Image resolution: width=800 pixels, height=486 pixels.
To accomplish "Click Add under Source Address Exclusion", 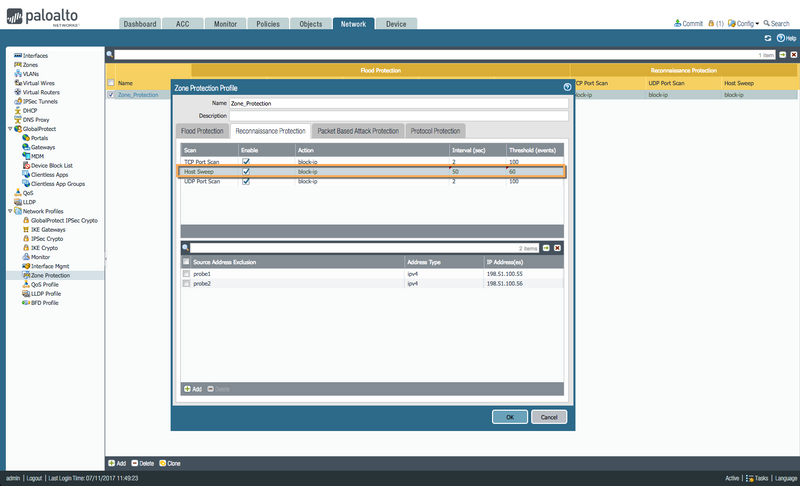I will pos(192,387).
